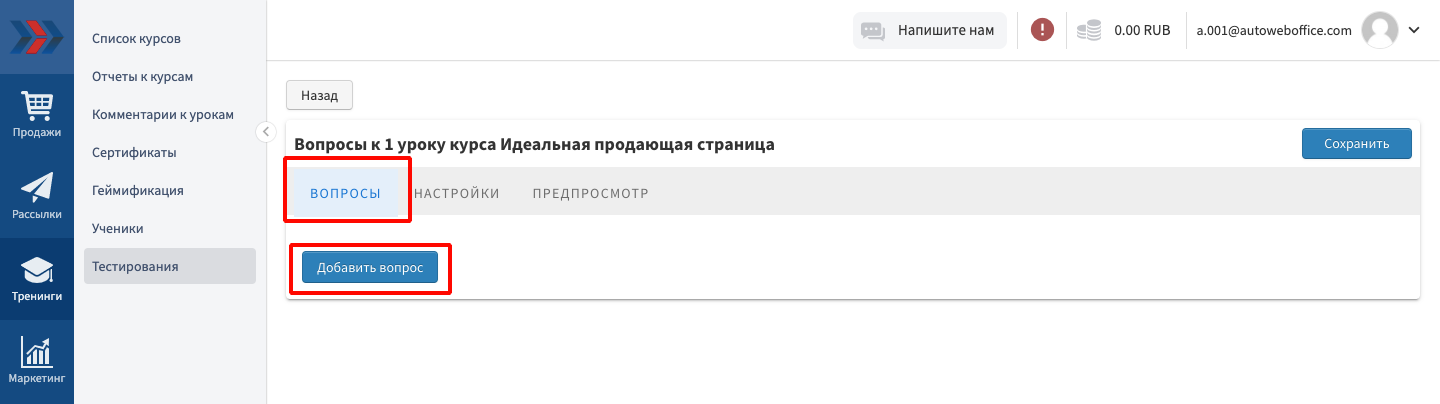
Task: Collapse the sidebar with chevron toggle
Action: [265, 131]
